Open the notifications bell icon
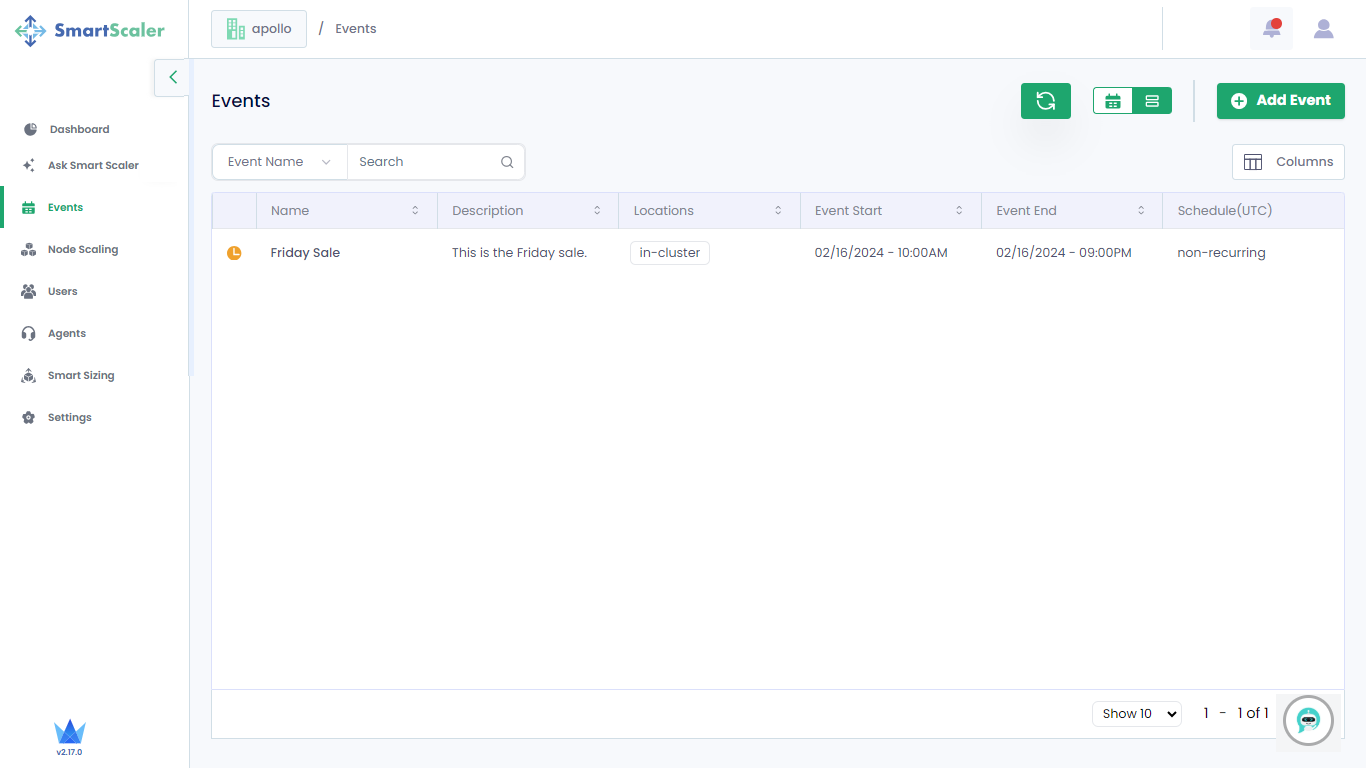The width and height of the screenshot is (1366, 768). (x=1271, y=29)
